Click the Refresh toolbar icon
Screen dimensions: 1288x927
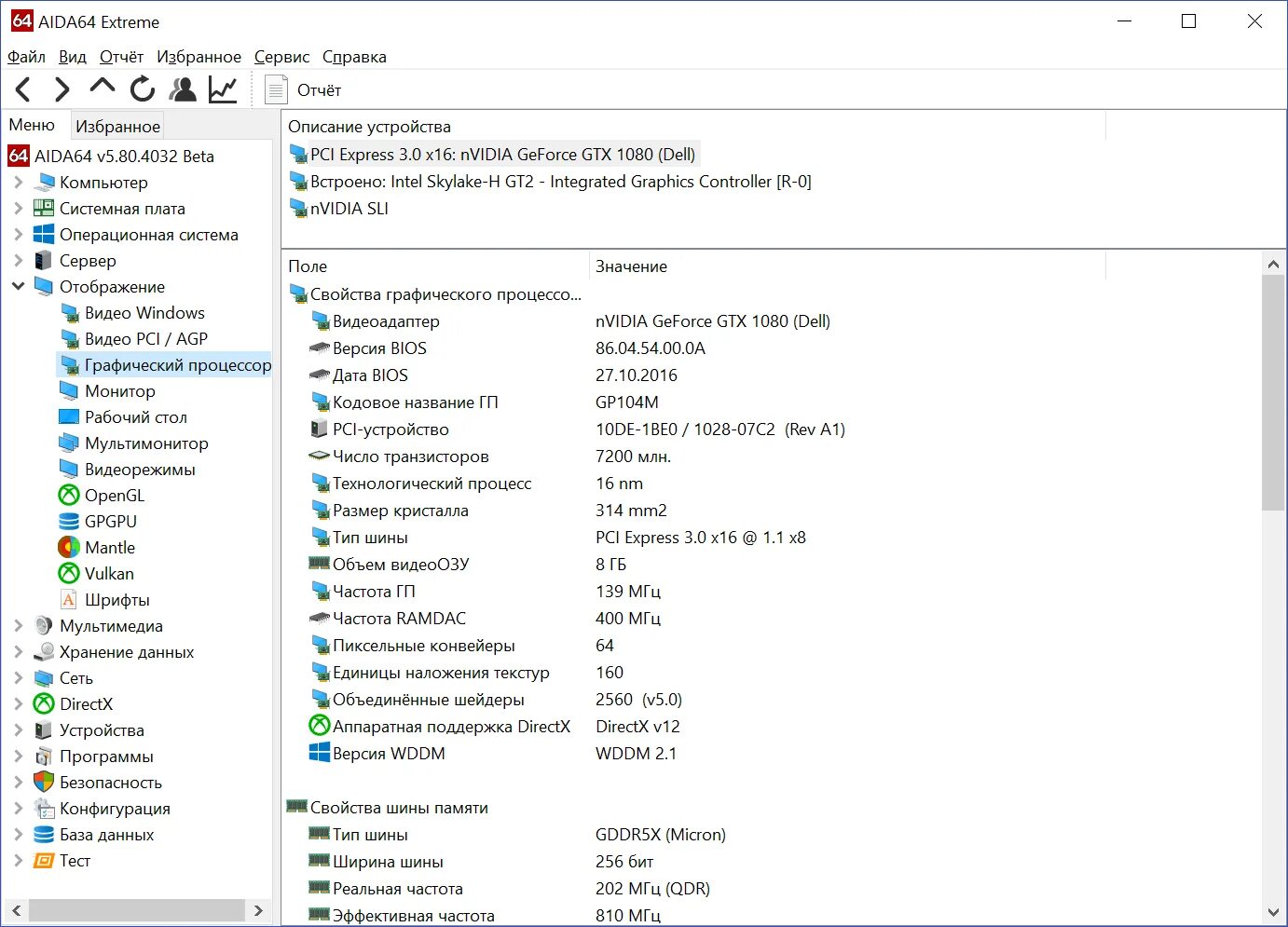(143, 89)
